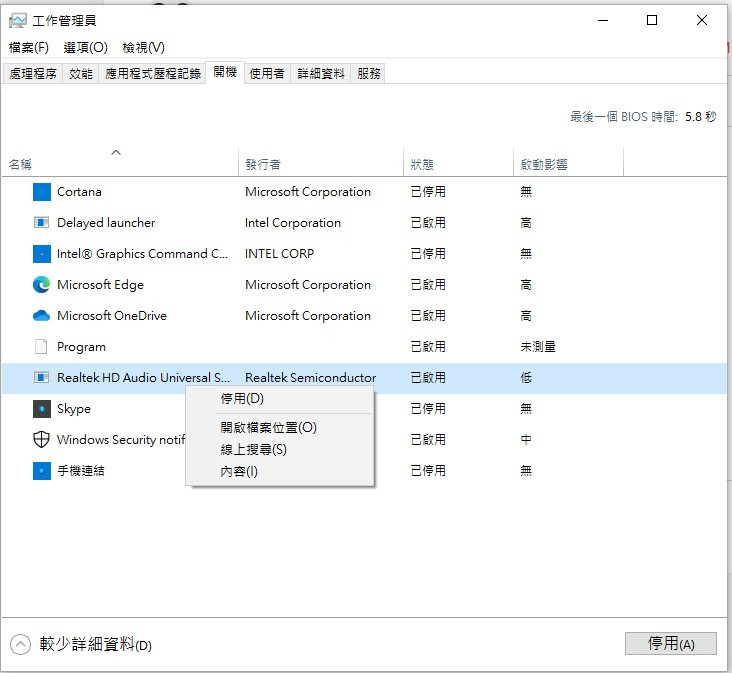The width and height of the screenshot is (732, 673).
Task: Collapse view with 較少詳細資料 arrow
Action: (x=20, y=645)
